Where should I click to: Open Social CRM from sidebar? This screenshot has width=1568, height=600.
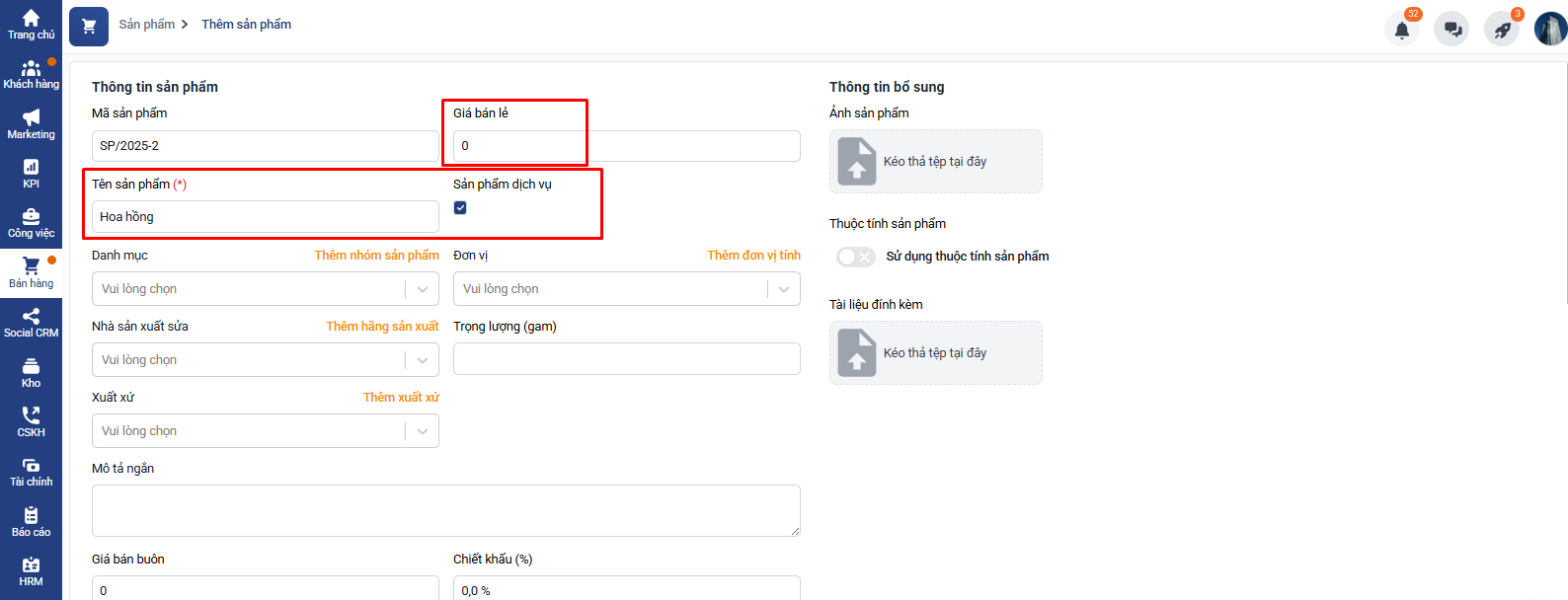coord(31,323)
